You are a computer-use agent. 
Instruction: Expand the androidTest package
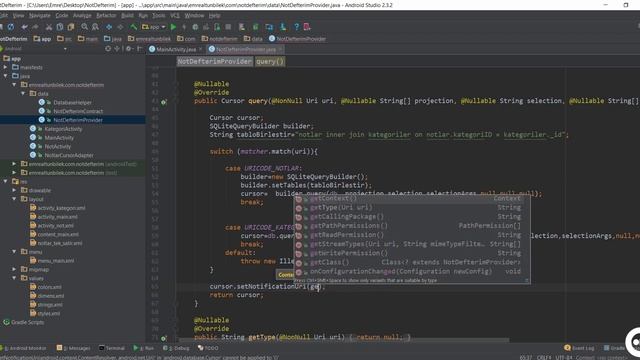pos(14,164)
